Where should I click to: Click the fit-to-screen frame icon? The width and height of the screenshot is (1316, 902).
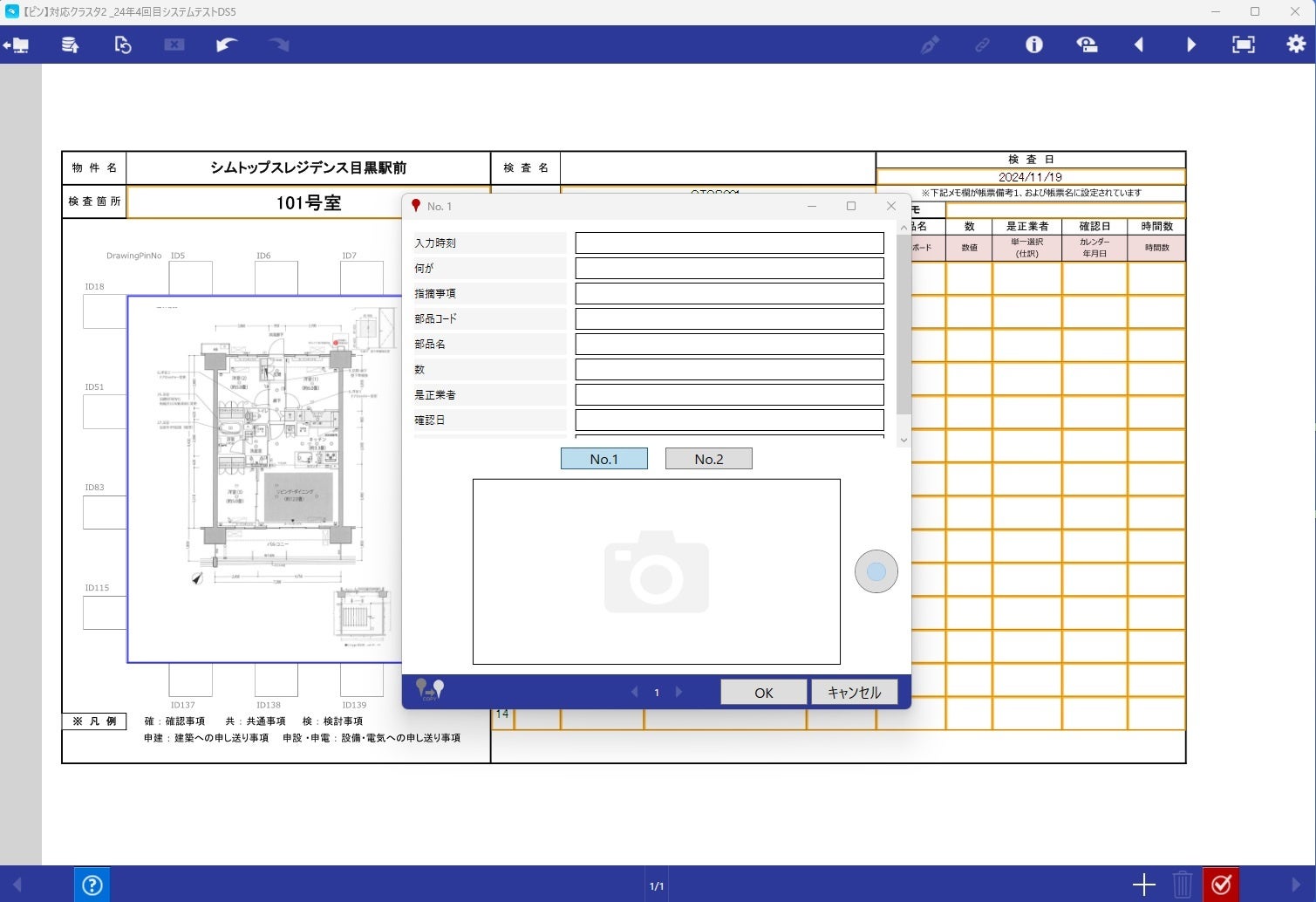pyautogui.click(x=1243, y=44)
